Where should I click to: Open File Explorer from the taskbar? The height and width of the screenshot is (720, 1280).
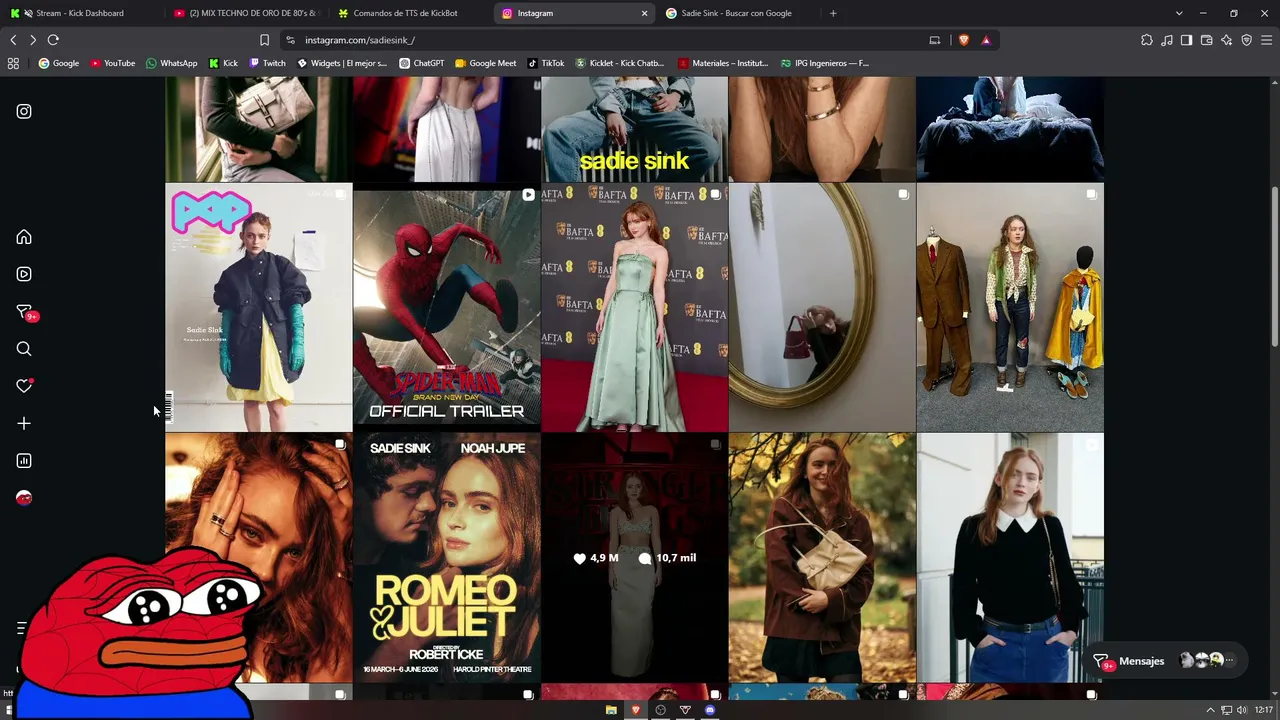(611, 710)
